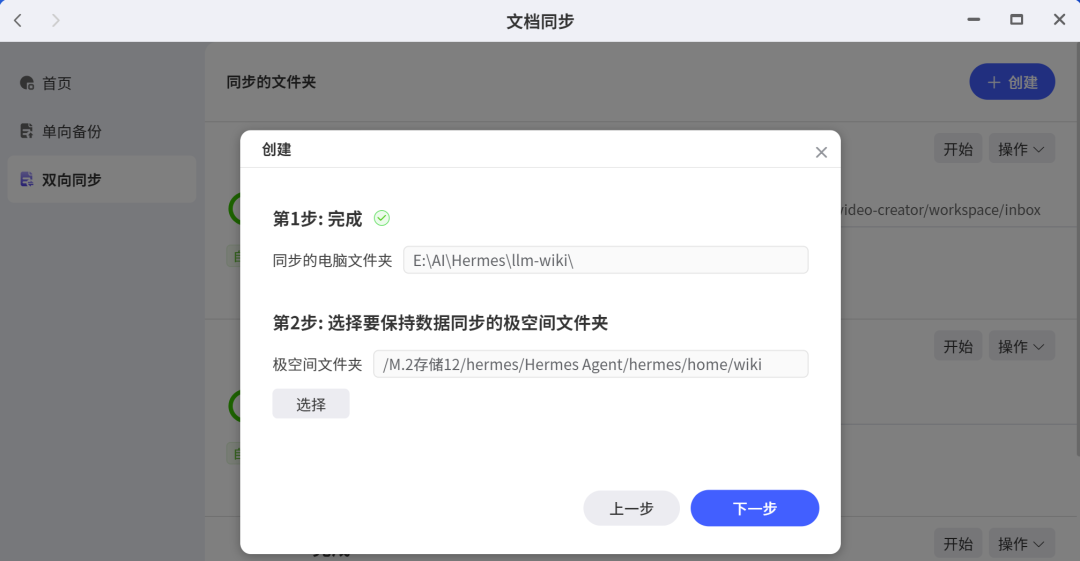Click the blue 创建 button
This screenshot has width=1080, height=561.
pyautogui.click(x=1012, y=82)
